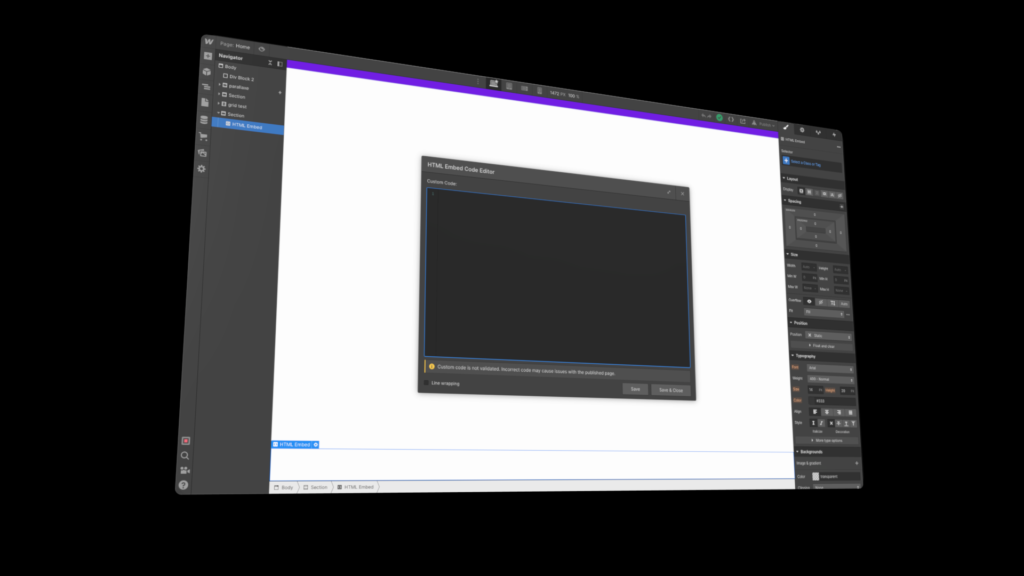
Task: Select Div Block 2 in Navigator
Action: tap(242, 78)
